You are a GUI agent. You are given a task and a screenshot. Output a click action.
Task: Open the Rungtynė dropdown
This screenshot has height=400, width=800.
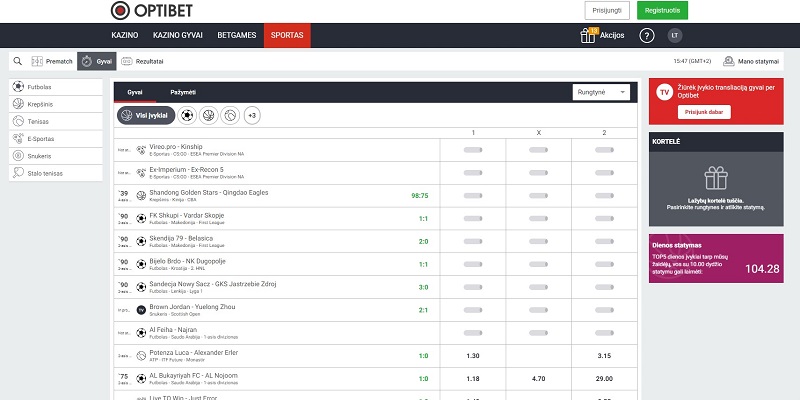coord(601,92)
